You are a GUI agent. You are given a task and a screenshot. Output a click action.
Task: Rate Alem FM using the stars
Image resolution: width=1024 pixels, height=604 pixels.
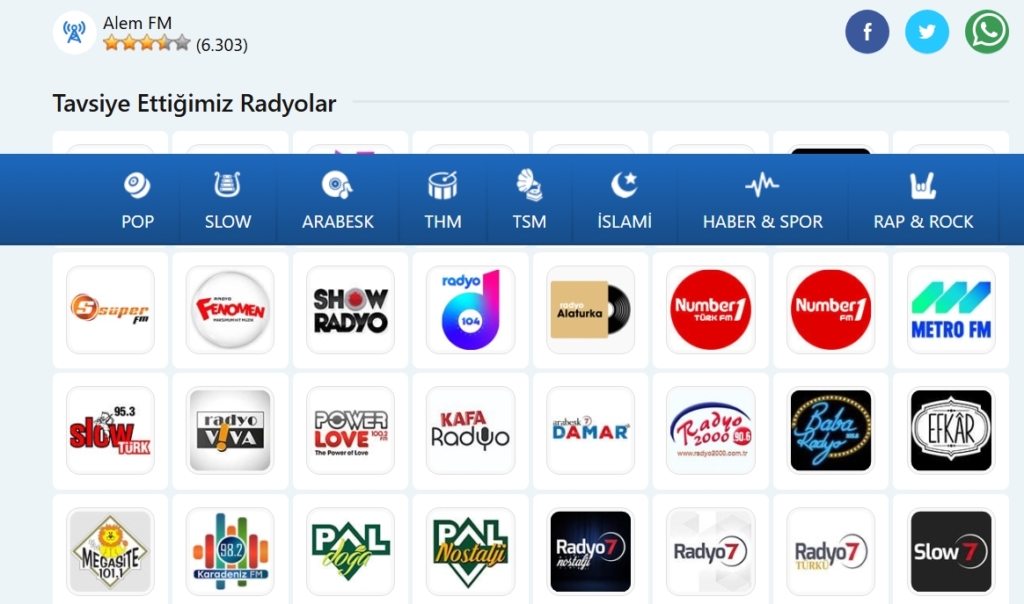[x=147, y=44]
